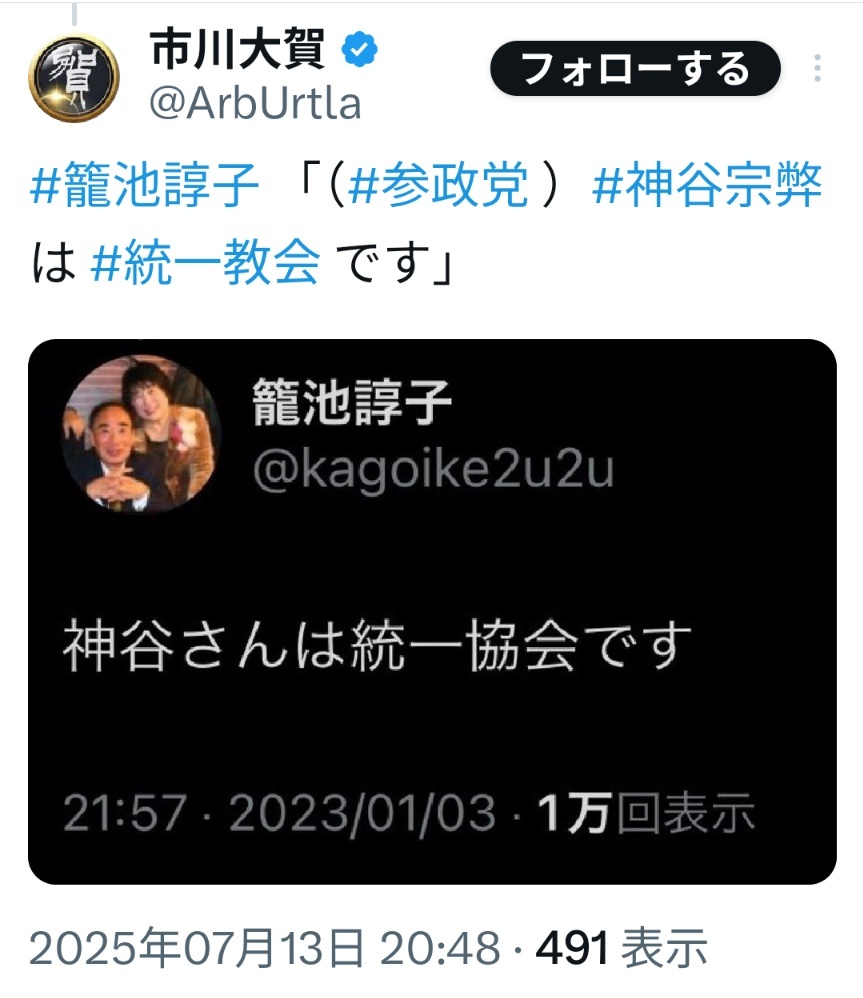Open the 市川大賀 display name
This screenshot has width=863, height=998.
pyautogui.click(x=237, y=49)
